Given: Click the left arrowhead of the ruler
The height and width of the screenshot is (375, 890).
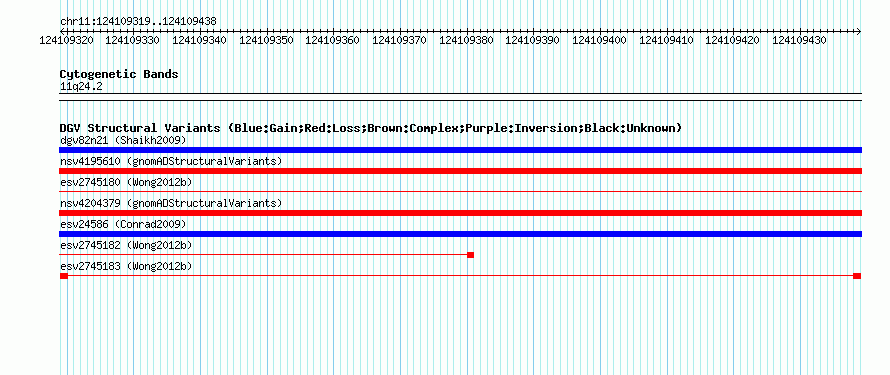Looking at the screenshot, I should pos(63,31).
